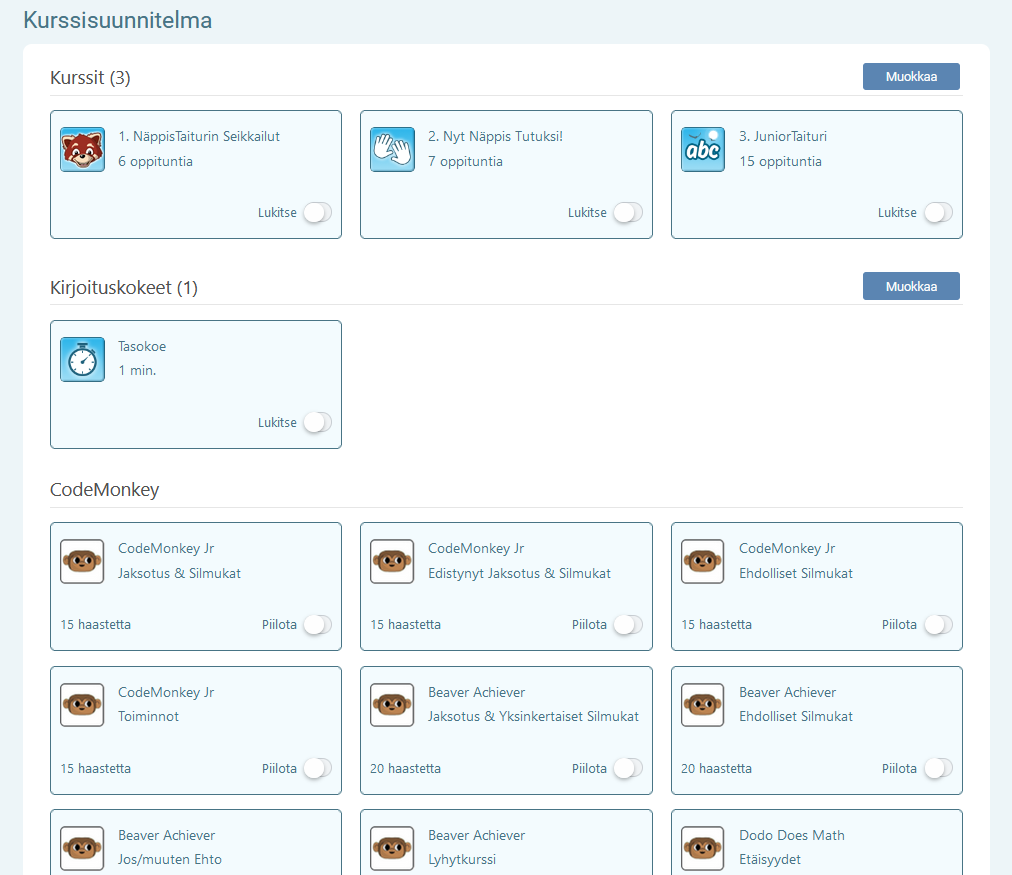Hide CodeMonkey Jr Ehdolliset Silmukat with Piilota
Image resolution: width=1012 pixels, height=875 pixels.
coord(938,625)
